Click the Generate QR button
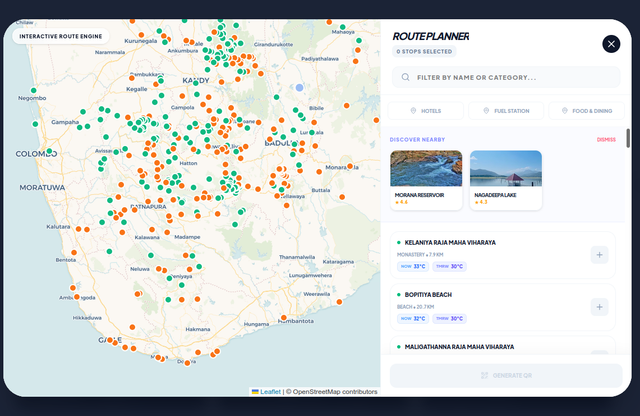640x416 pixels. [x=506, y=376]
